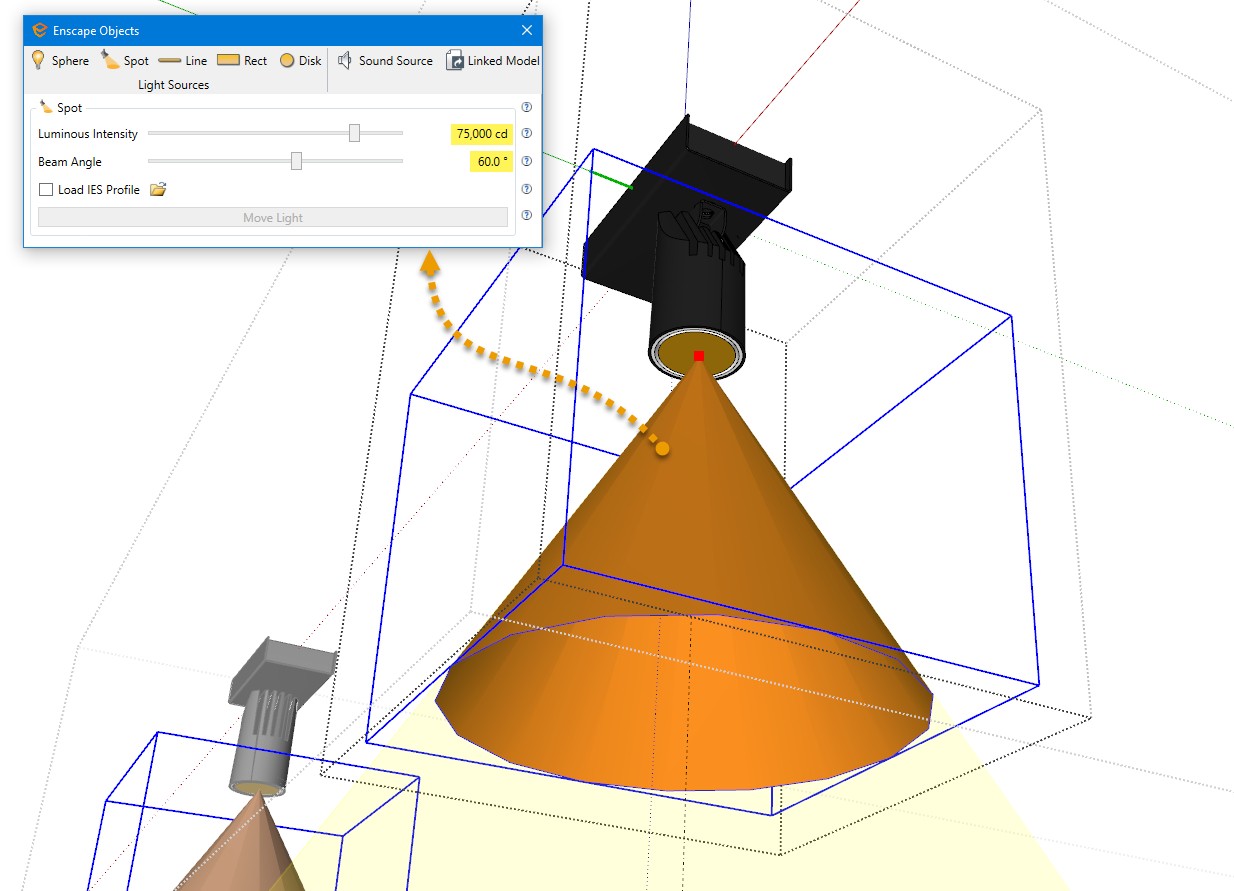
Task: Open help for Beam Angle
Action: tap(527, 162)
